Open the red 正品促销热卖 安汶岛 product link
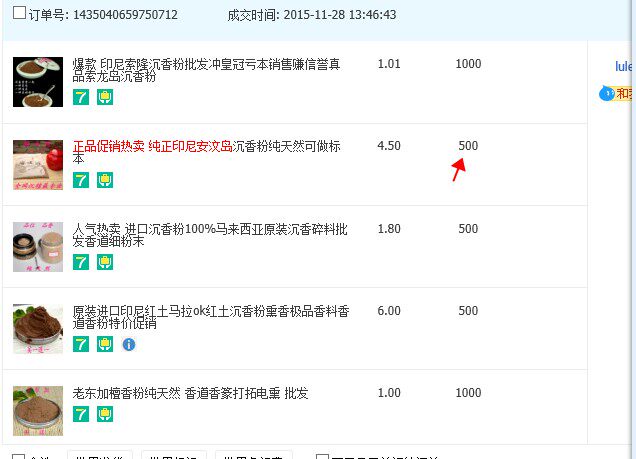The height and width of the screenshot is (459, 636). pos(153,146)
